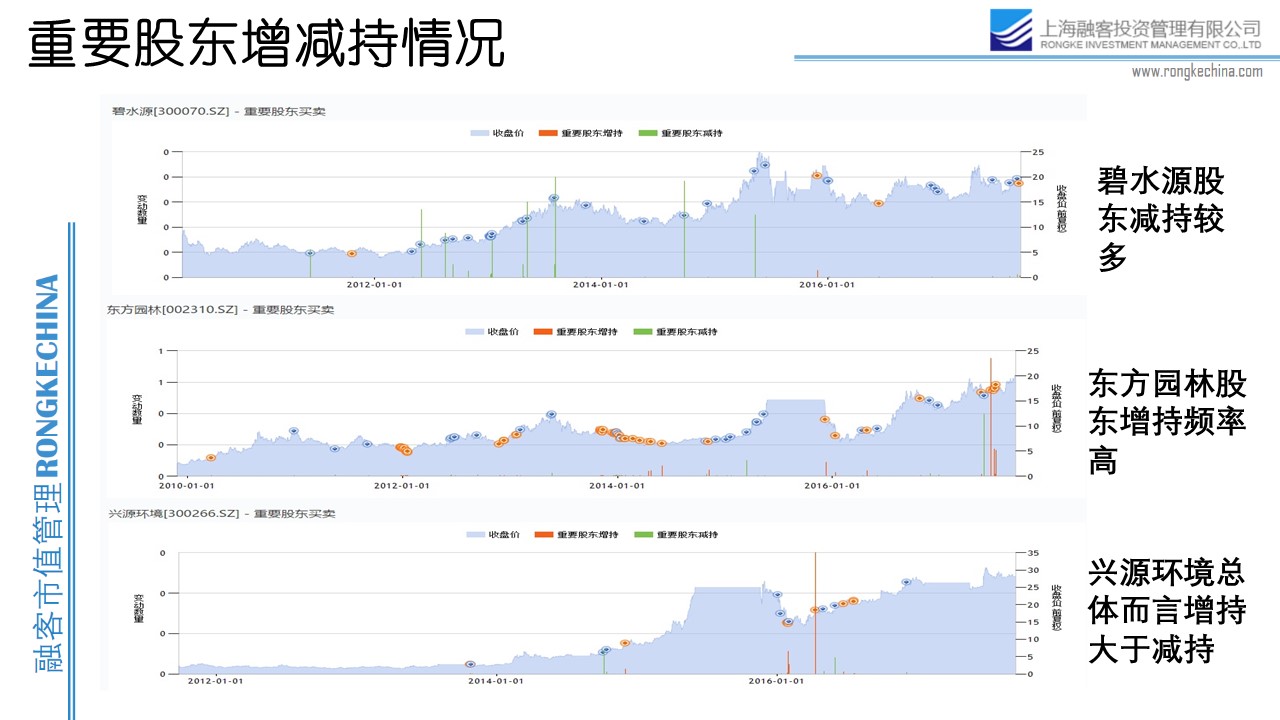Click company name 上海融客投资管理有限公司
This screenshot has height=720, width=1280.
coord(1151,27)
